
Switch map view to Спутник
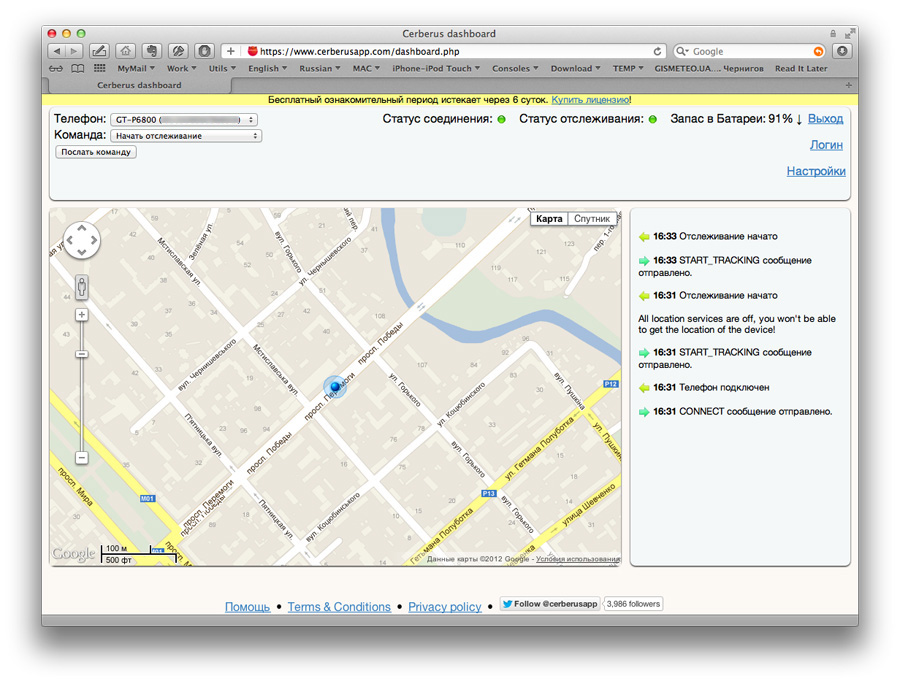click(592, 218)
